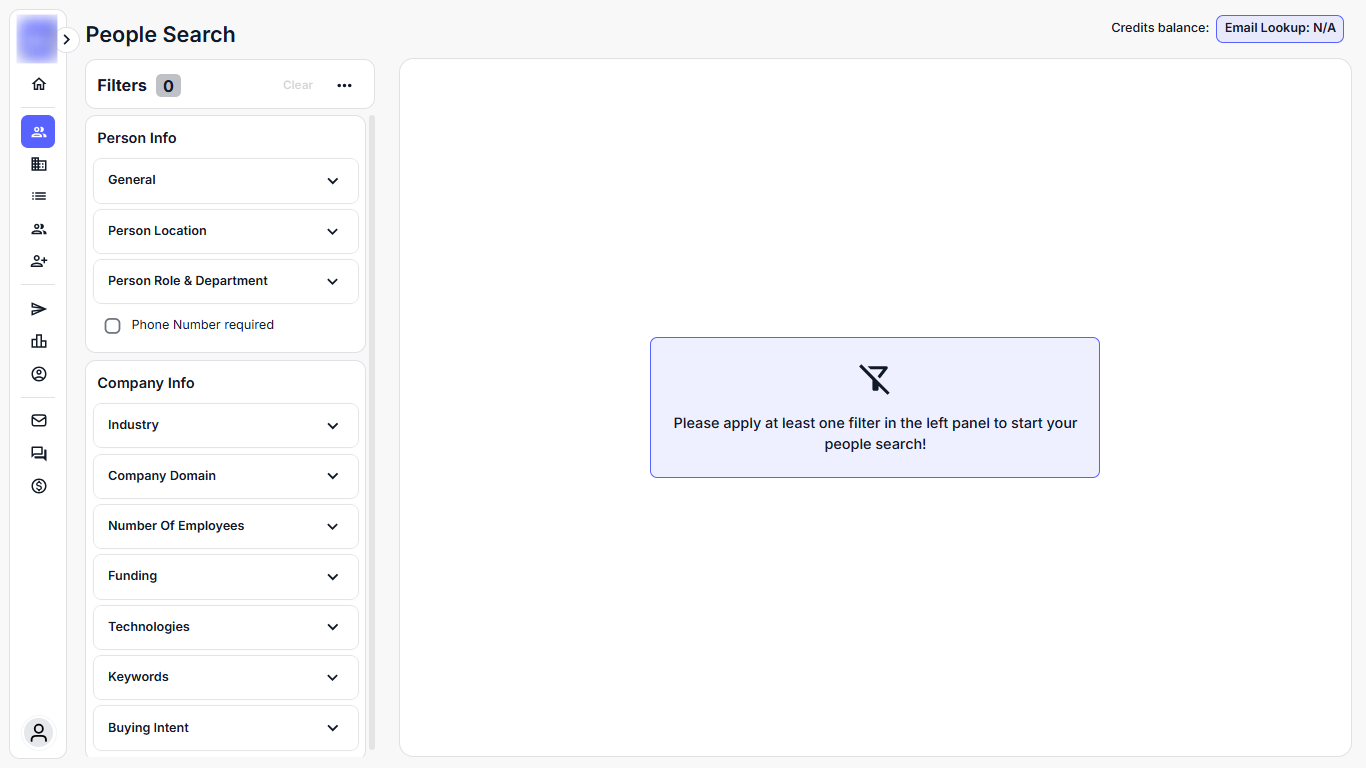Expand the General filter section
1366x768 pixels.
point(226,181)
